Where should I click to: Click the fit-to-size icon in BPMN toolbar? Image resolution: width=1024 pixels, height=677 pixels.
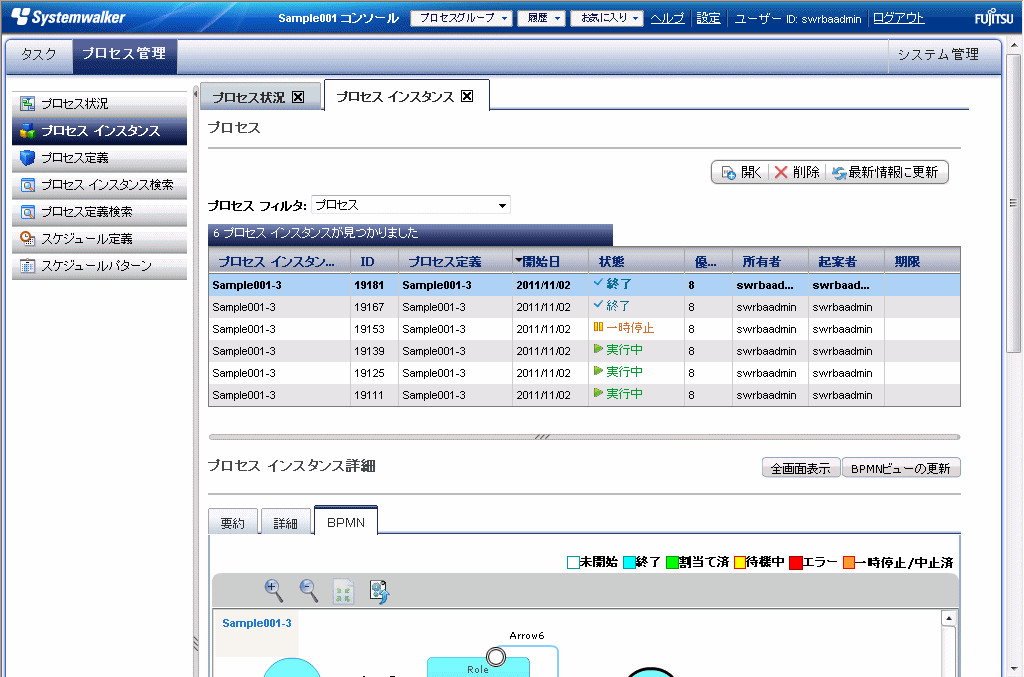343,591
